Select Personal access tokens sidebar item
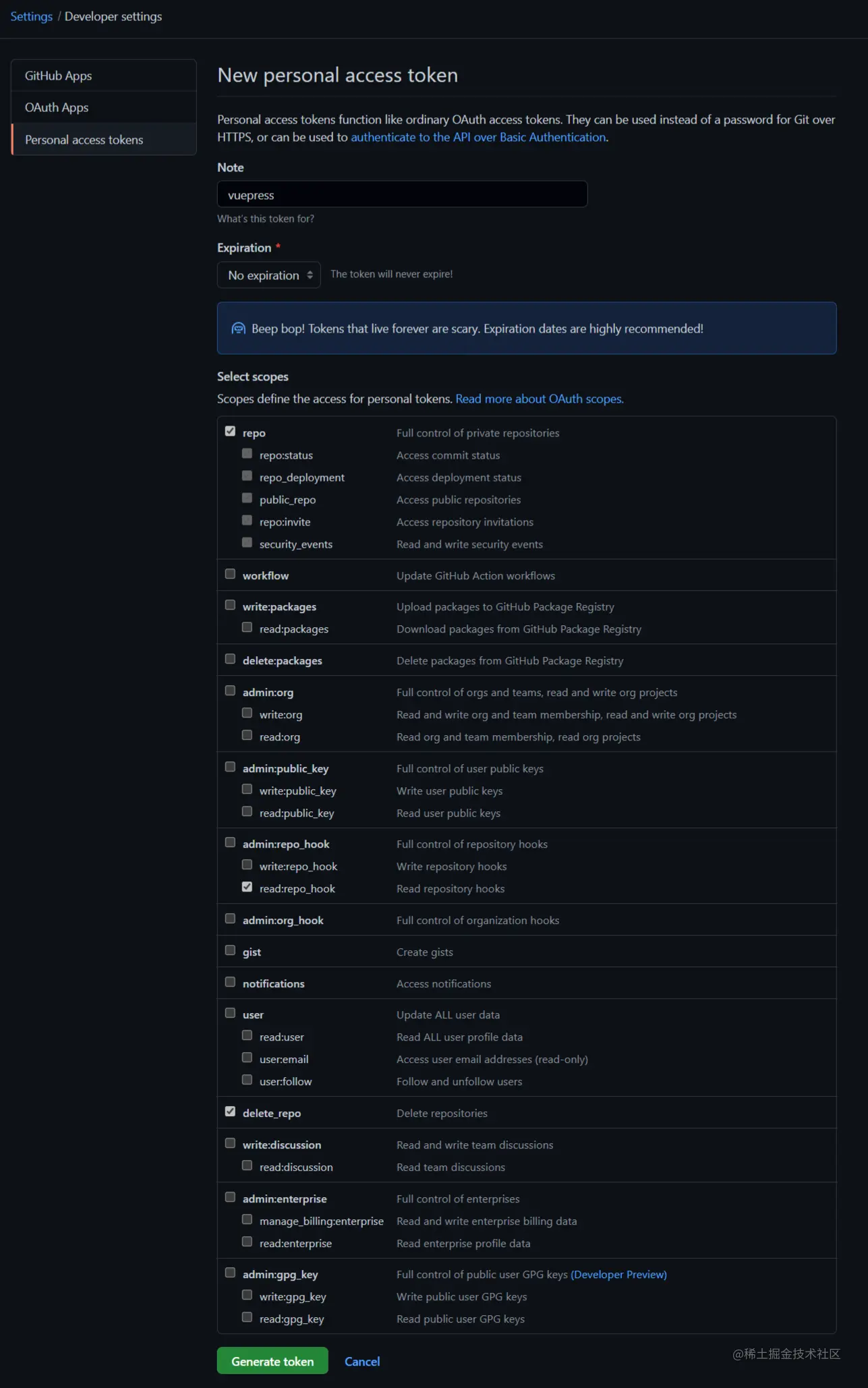 coord(104,140)
